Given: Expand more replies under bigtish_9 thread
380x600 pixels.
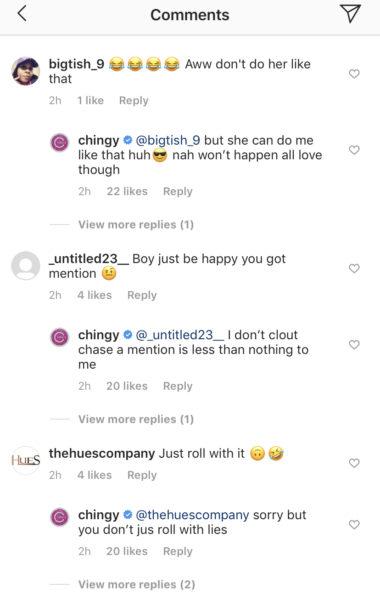Looking at the screenshot, I should (136, 224).
